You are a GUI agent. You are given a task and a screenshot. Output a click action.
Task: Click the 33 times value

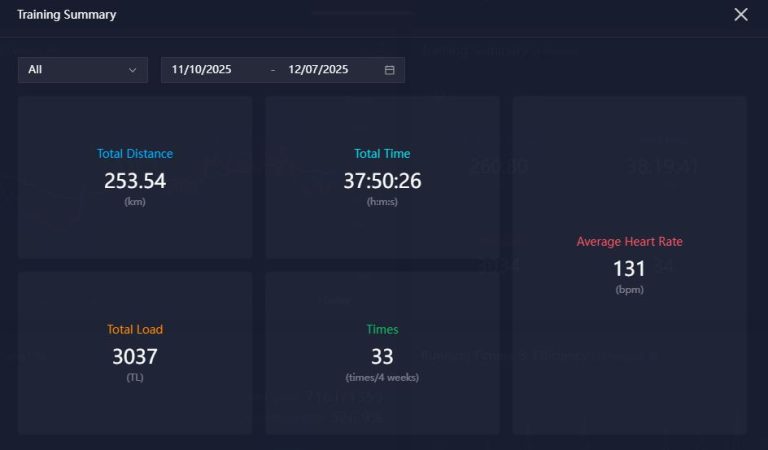[x=382, y=356]
